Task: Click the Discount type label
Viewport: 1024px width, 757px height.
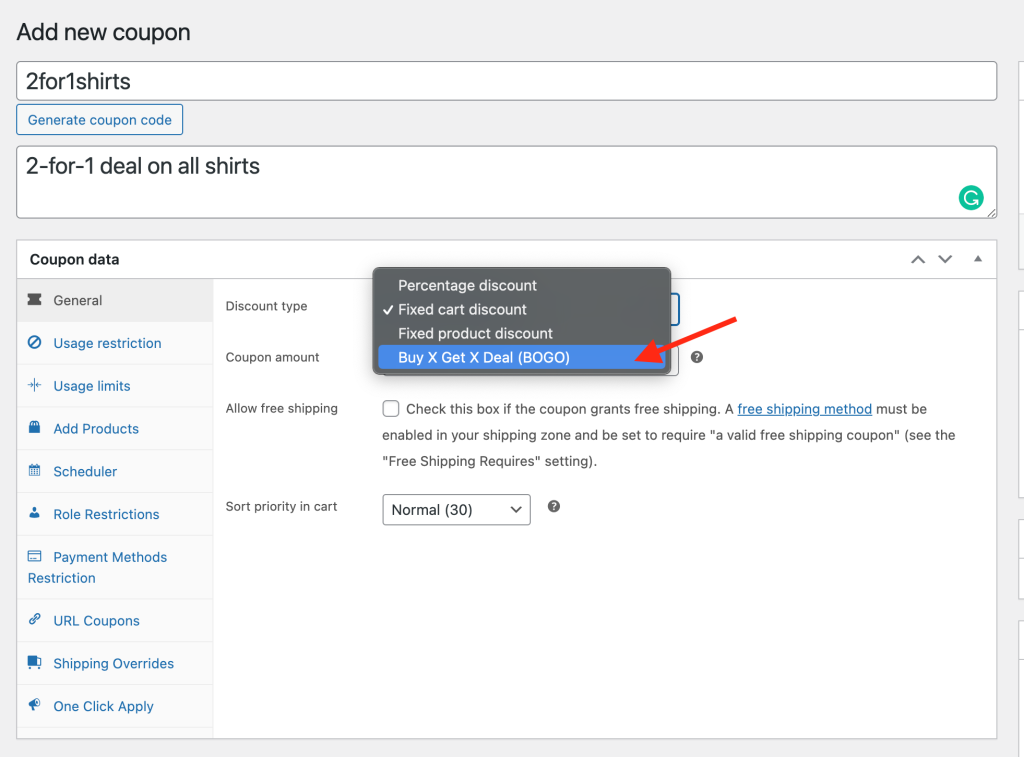Action: (266, 306)
